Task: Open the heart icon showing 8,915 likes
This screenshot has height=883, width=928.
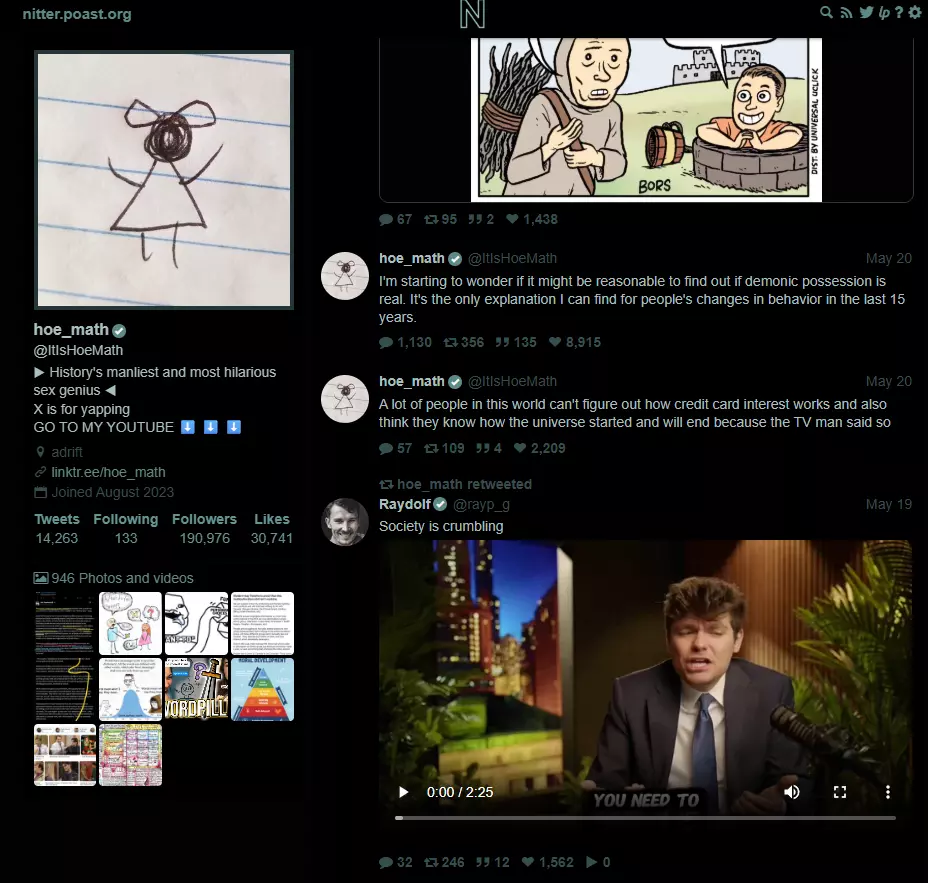Action: tap(555, 343)
